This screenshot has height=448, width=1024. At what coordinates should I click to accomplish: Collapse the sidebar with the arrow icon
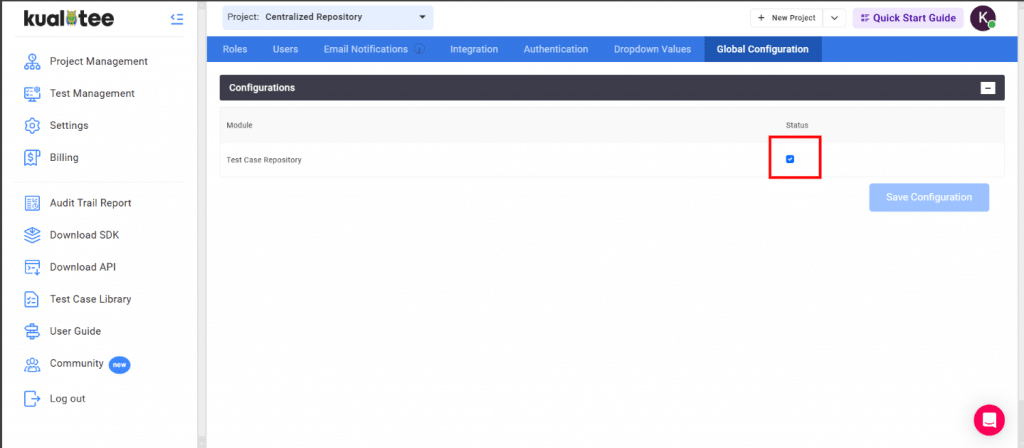176,18
